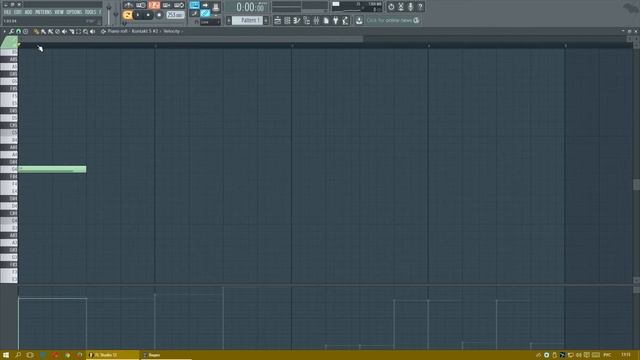Open help with question mark icon
This screenshot has height=360, width=640.
pos(420,7)
